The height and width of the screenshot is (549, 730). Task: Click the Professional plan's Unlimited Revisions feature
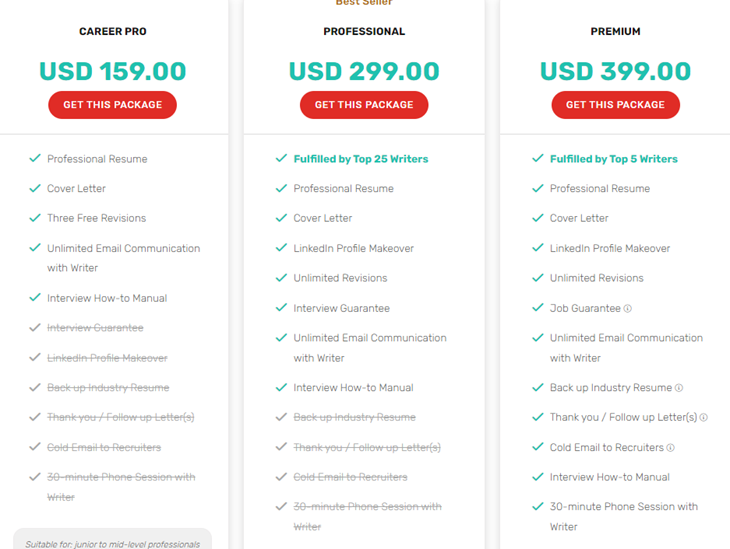pos(340,278)
